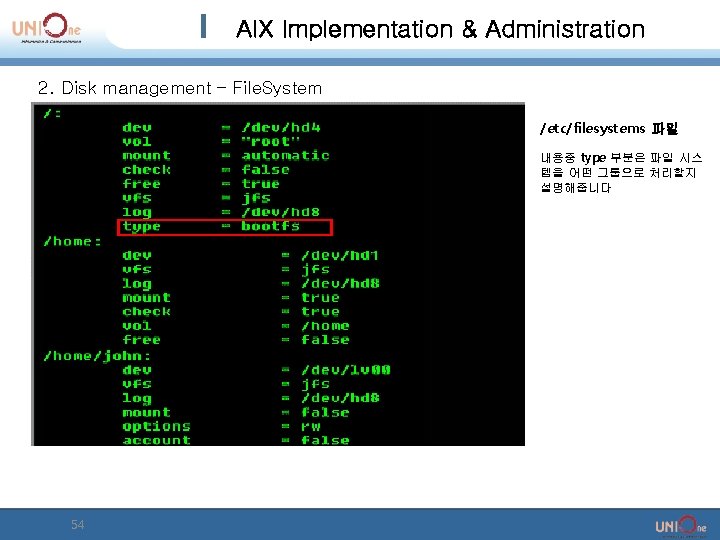Click '/dev/hd8' in the /home: stanza
720x540 pixels.
click(x=340, y=283)
